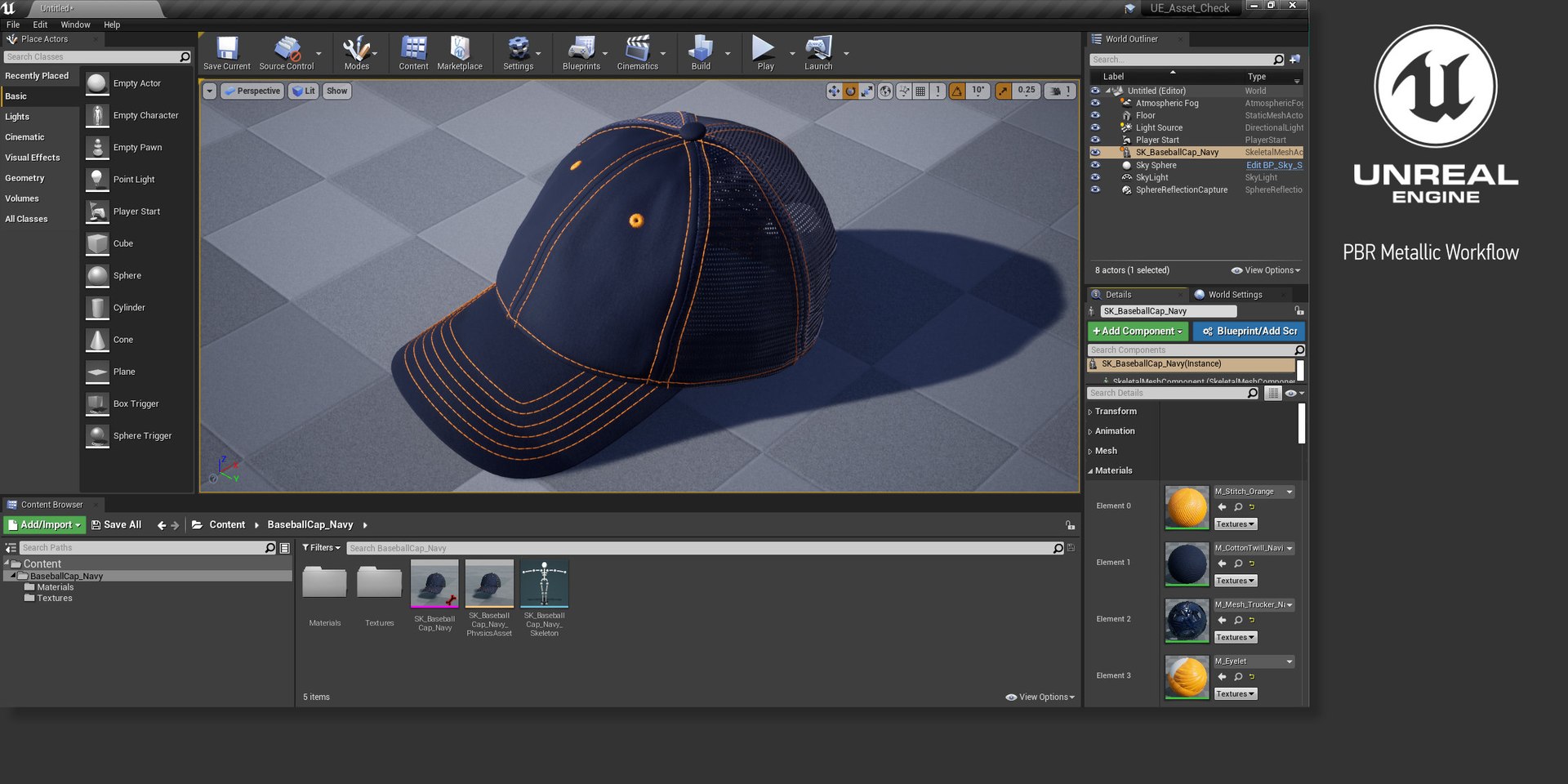The height and width of the screenshot is (784, 1568).
Task: Toggle visibility of SphereReflectionCapture
Action: coord(1095,189)
